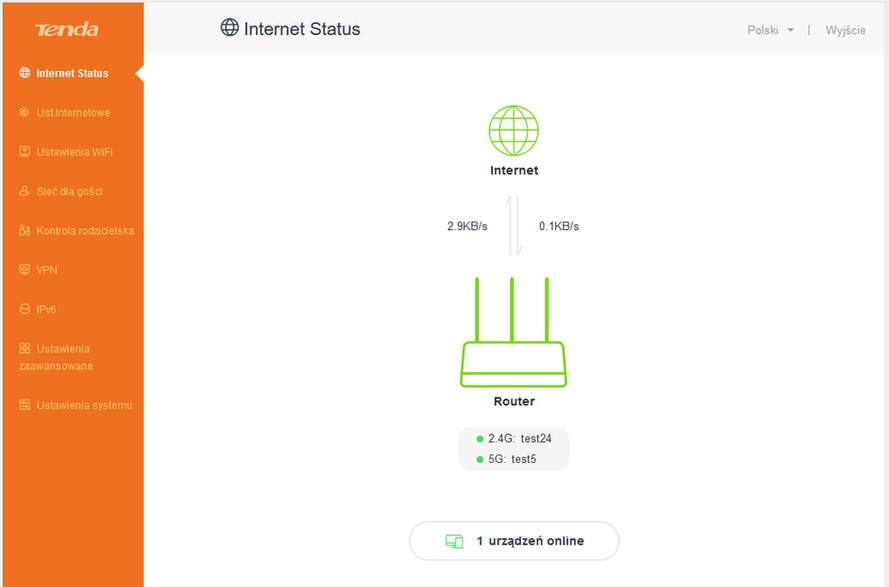889x587 pixels.
Task: Click the 2.4G: test24 network entry
Action: pos(514,438)
